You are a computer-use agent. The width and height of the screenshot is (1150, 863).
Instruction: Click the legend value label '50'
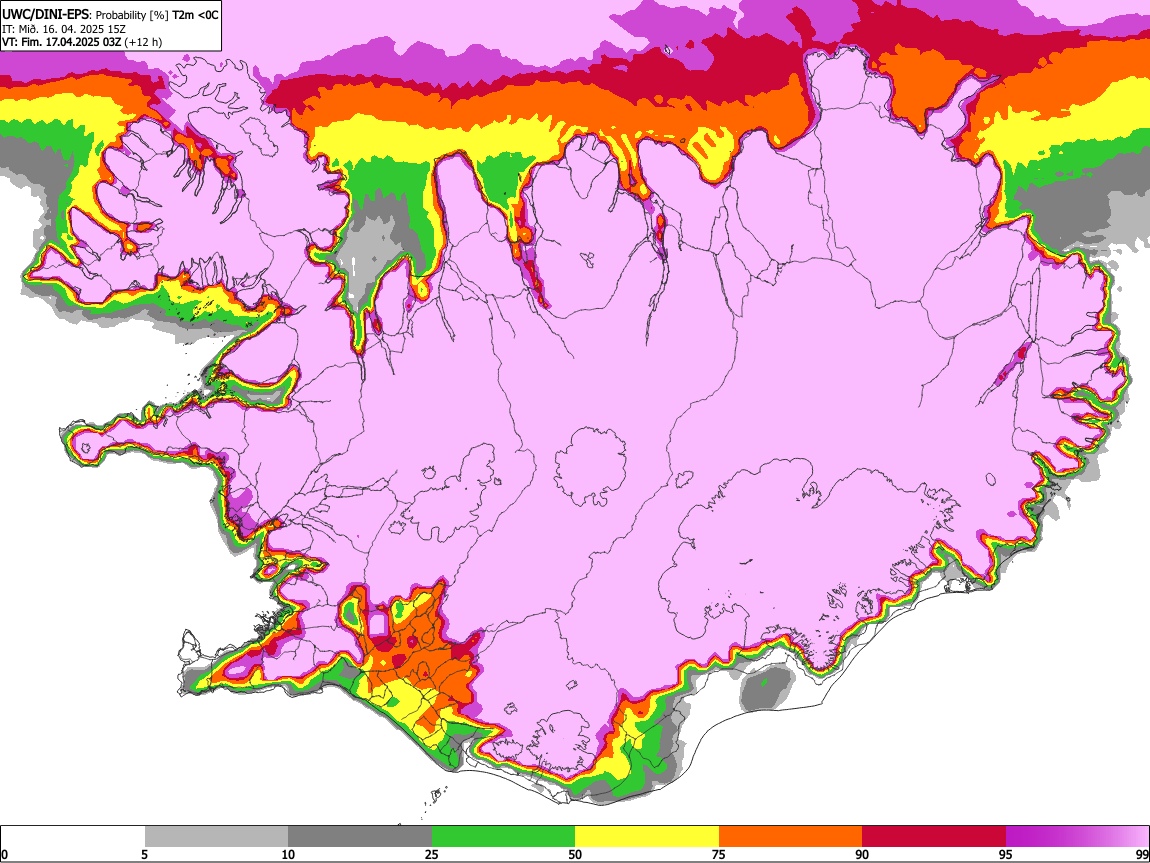[575, 854]
